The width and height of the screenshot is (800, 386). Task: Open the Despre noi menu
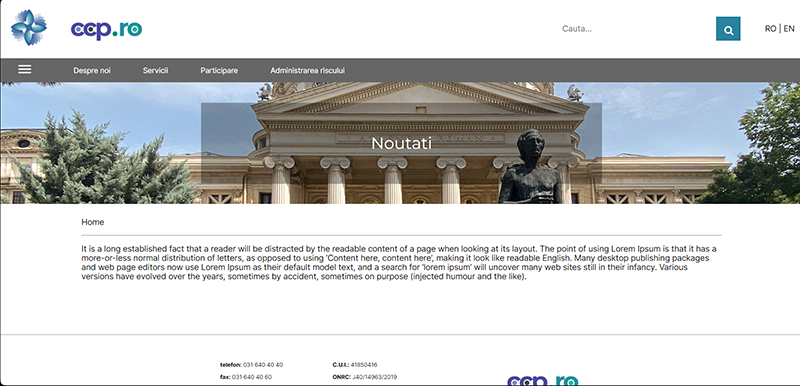tap(92, 70)
